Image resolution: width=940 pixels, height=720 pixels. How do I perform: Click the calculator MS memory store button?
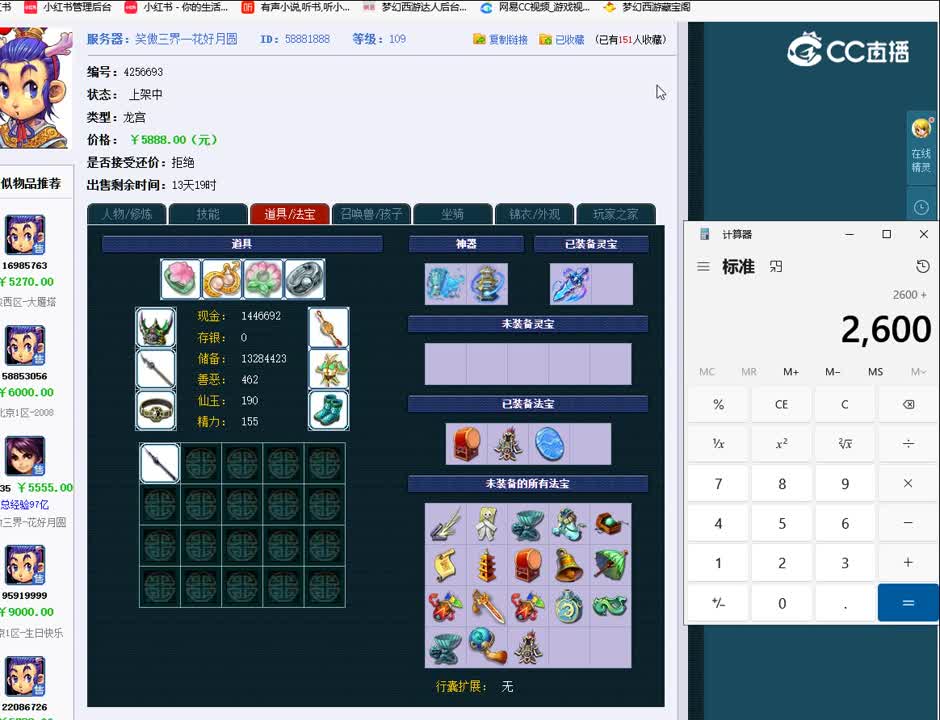(875, 372)
